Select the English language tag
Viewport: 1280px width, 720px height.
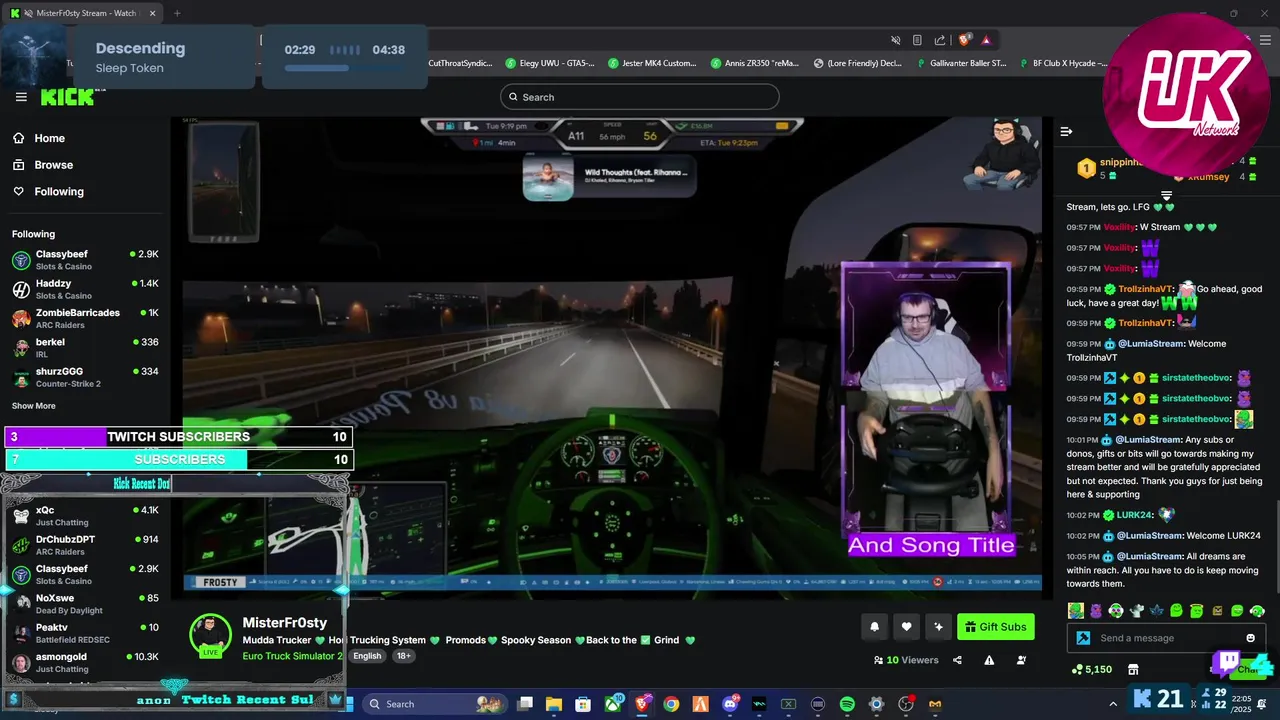(367, 656)
